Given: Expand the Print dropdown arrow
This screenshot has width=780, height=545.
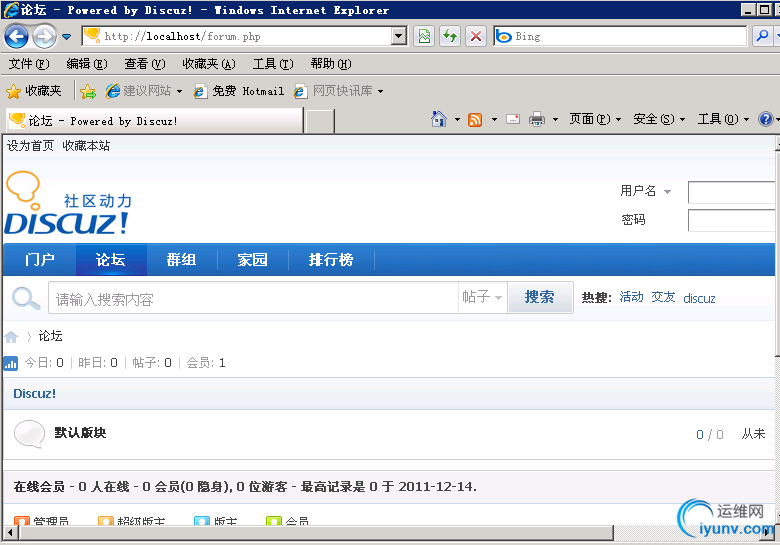Looking at the screenshot, I should coord(555,119).
